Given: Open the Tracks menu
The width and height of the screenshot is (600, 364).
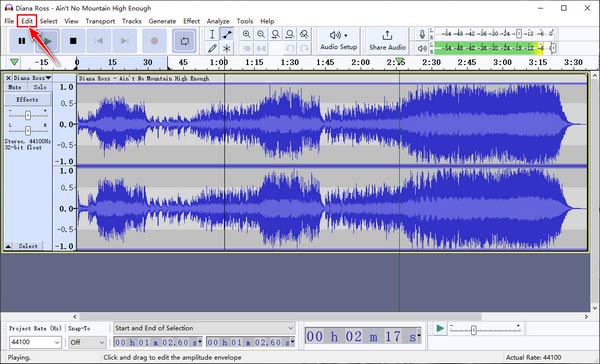Looking at the screenshot, I should coord(132,21).
